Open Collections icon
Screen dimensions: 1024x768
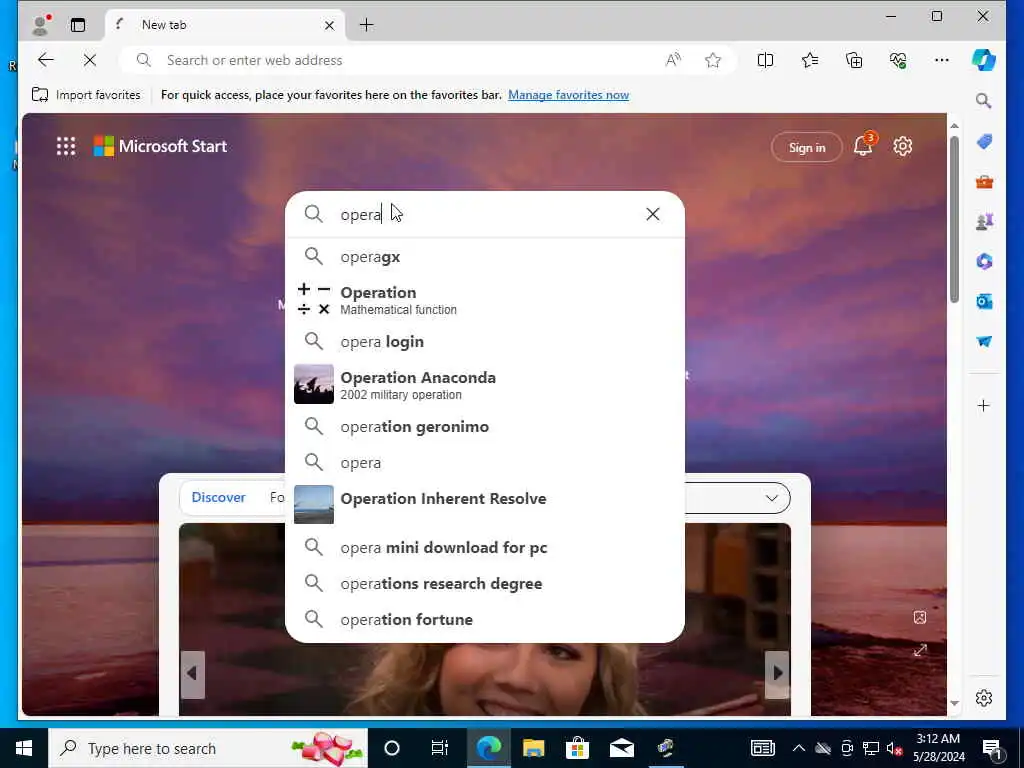854,60
